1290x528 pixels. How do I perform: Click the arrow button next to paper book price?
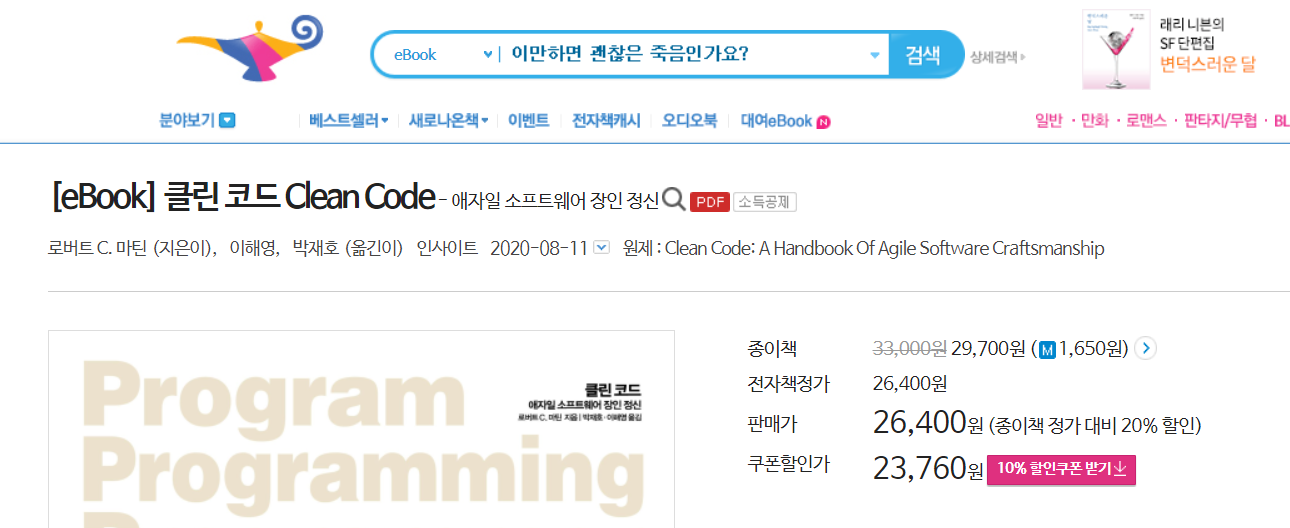tap(1146, 349)
